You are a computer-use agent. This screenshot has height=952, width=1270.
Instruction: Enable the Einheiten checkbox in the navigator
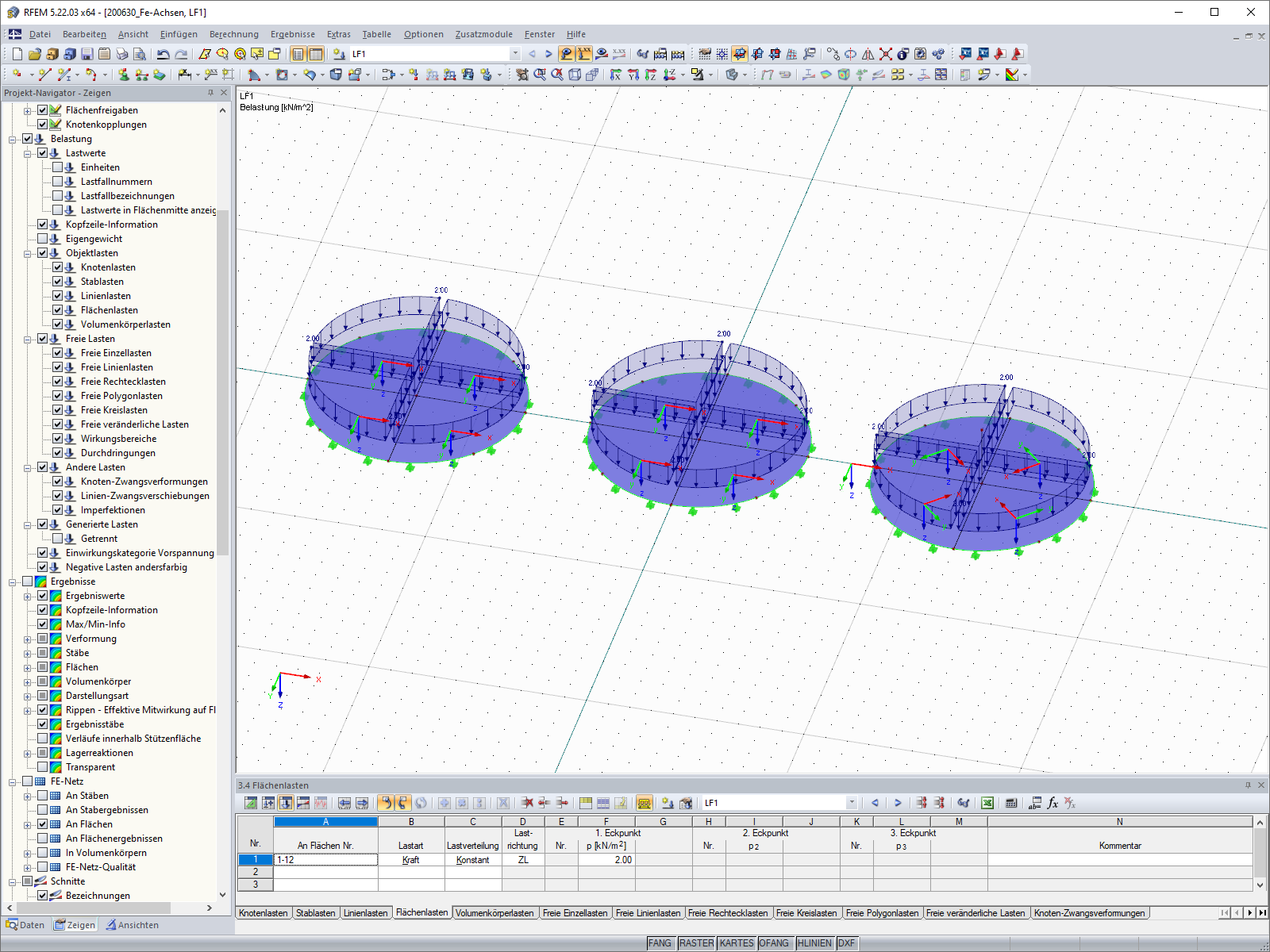57,167
